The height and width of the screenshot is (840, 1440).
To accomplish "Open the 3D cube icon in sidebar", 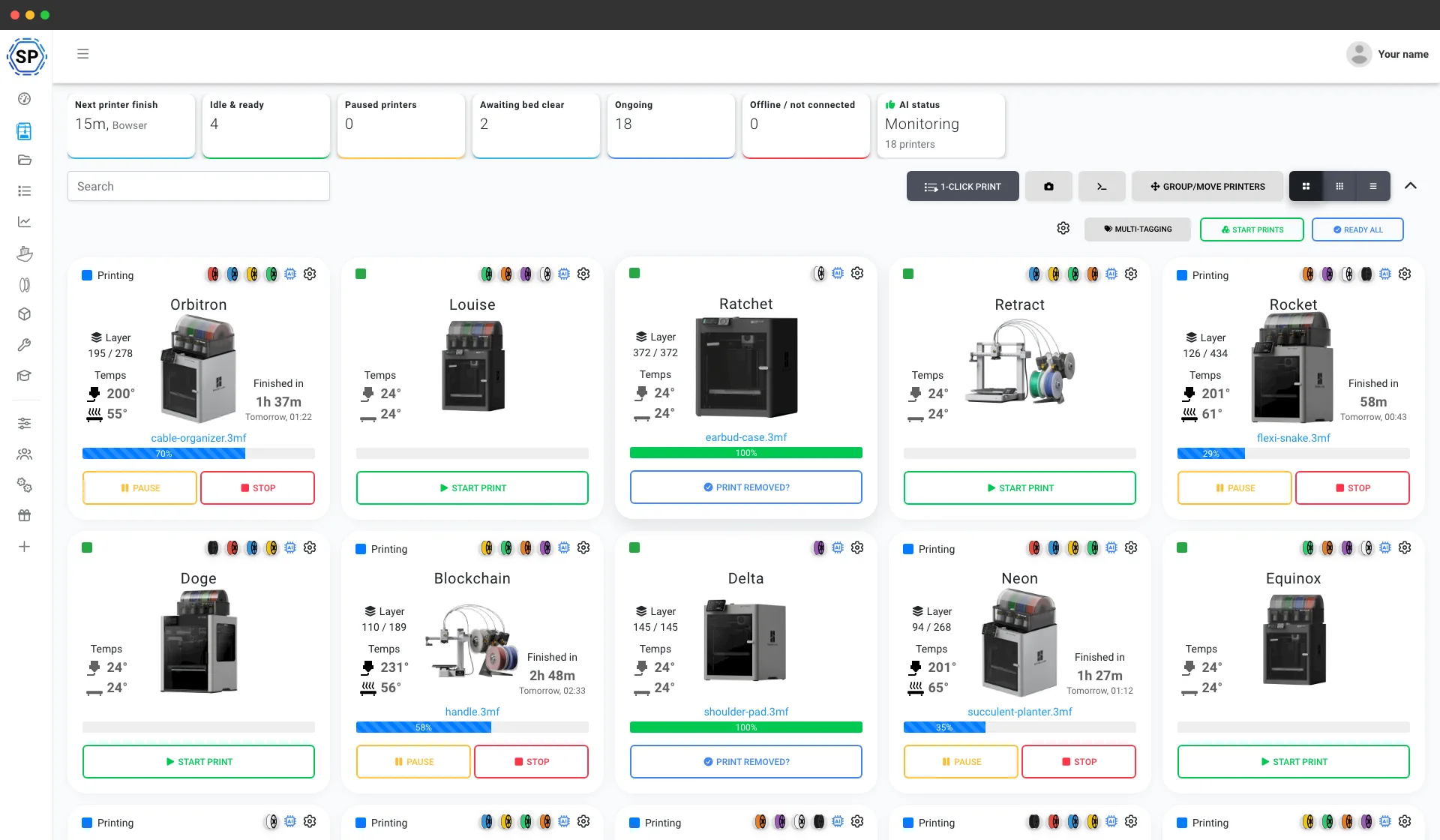I will (24, 314).
